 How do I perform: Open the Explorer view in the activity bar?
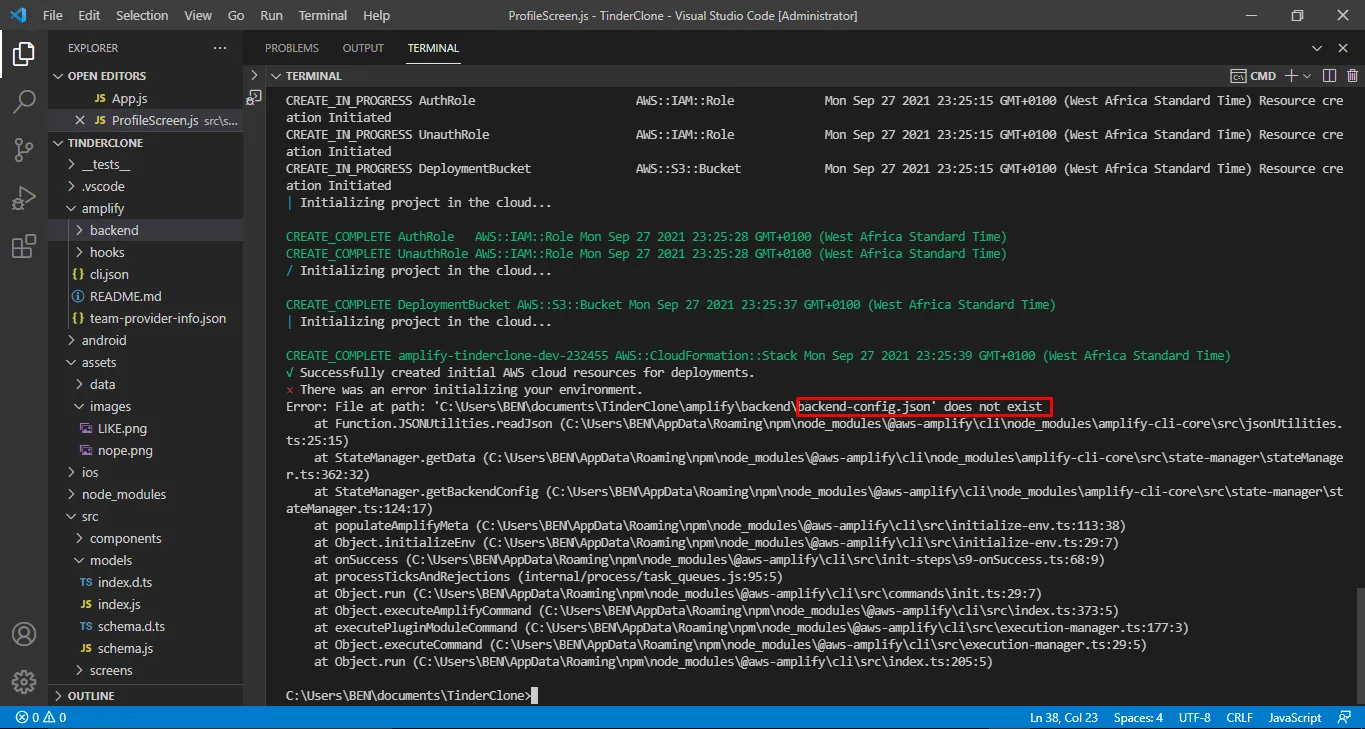tap(24, 54)
